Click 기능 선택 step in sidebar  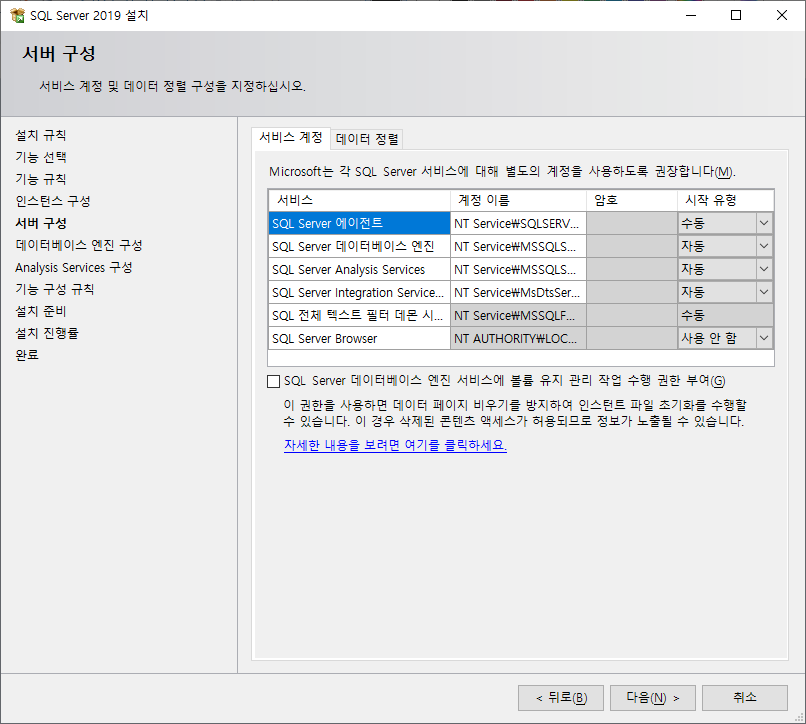41,157
